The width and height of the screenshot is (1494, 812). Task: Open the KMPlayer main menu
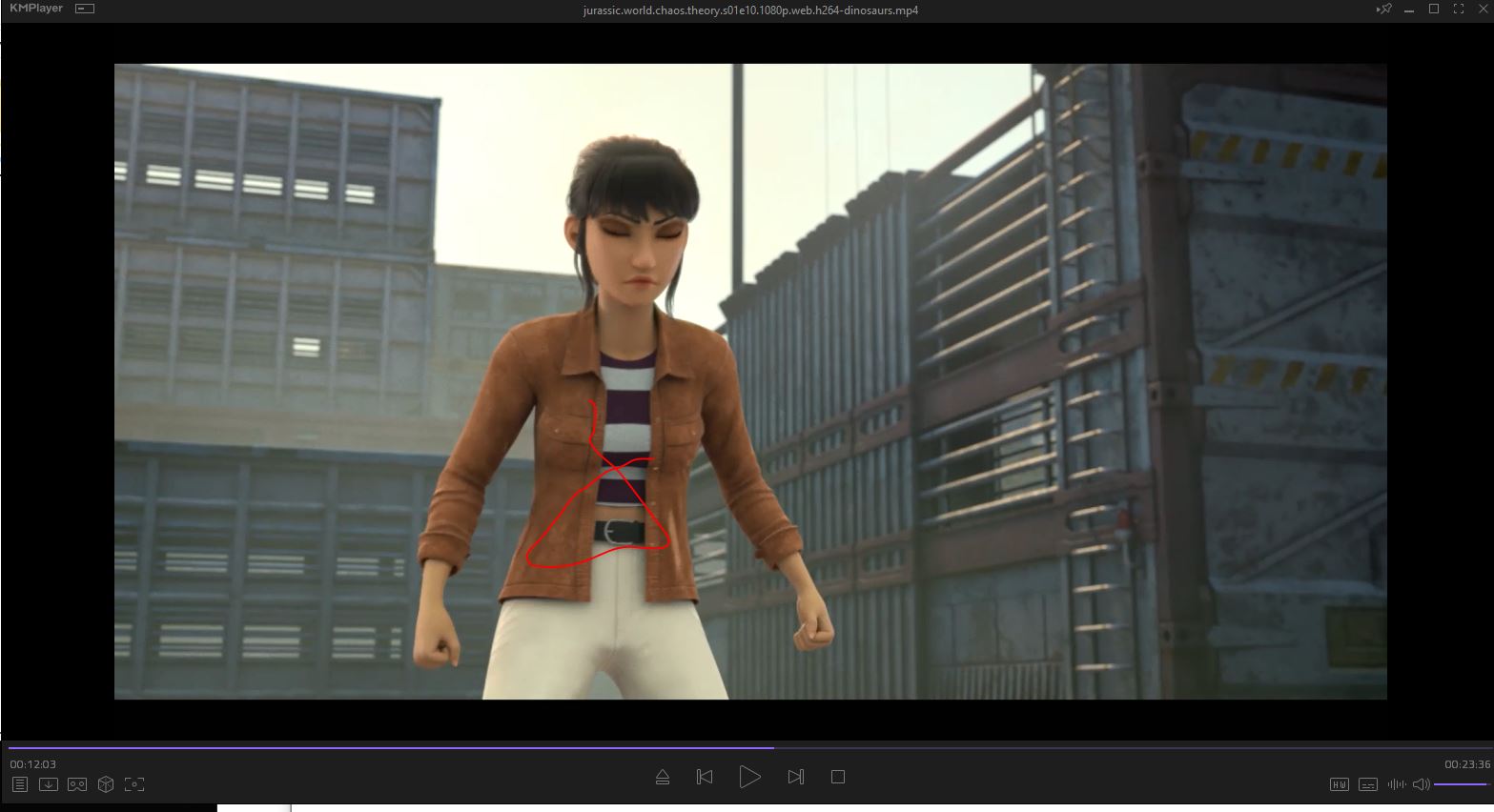point(35,9)
